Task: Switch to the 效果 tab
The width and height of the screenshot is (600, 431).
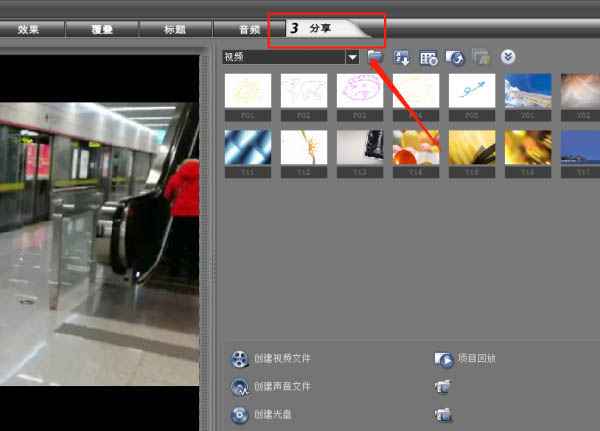Action: (28, 29)
